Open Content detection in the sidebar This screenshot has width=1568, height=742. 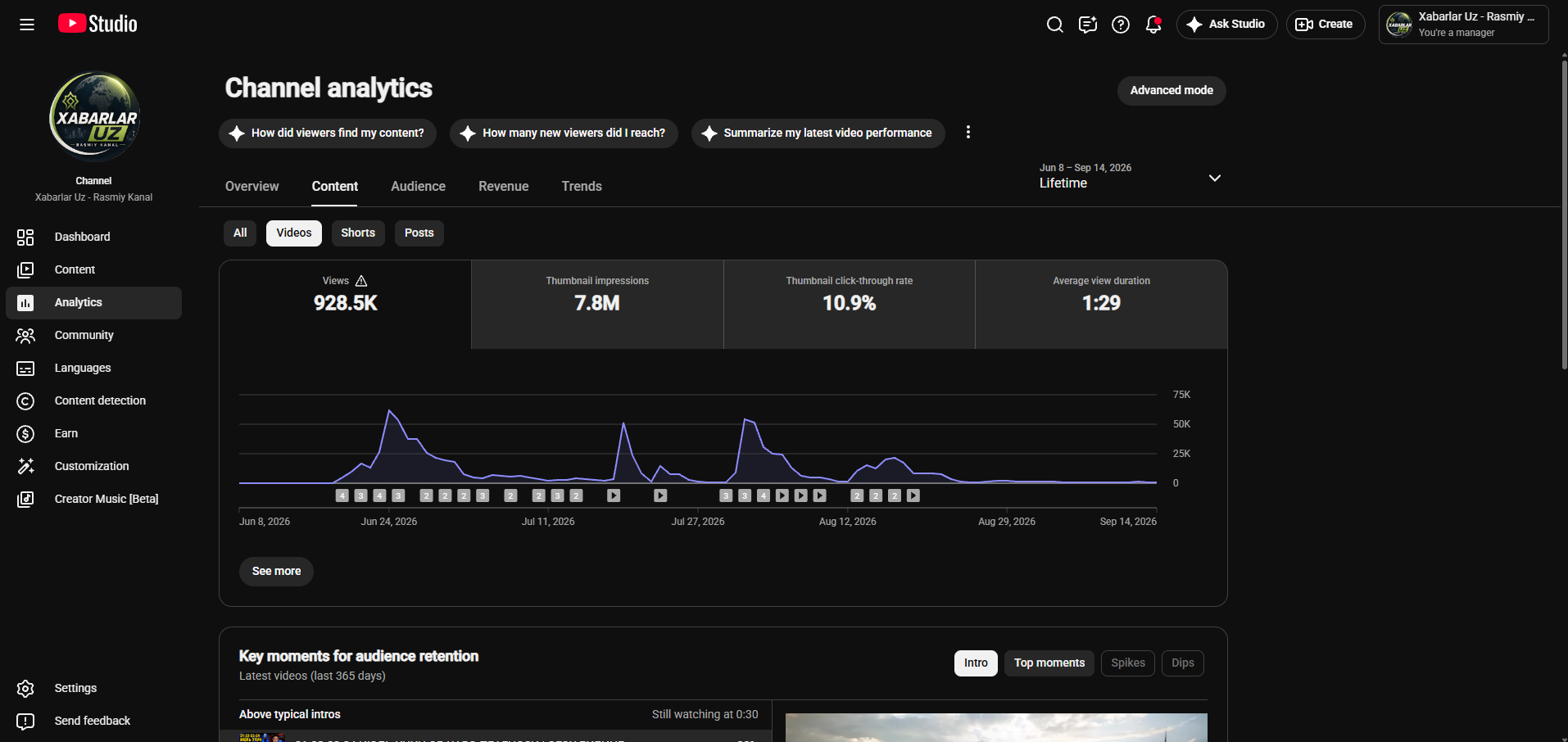point(93,400)
